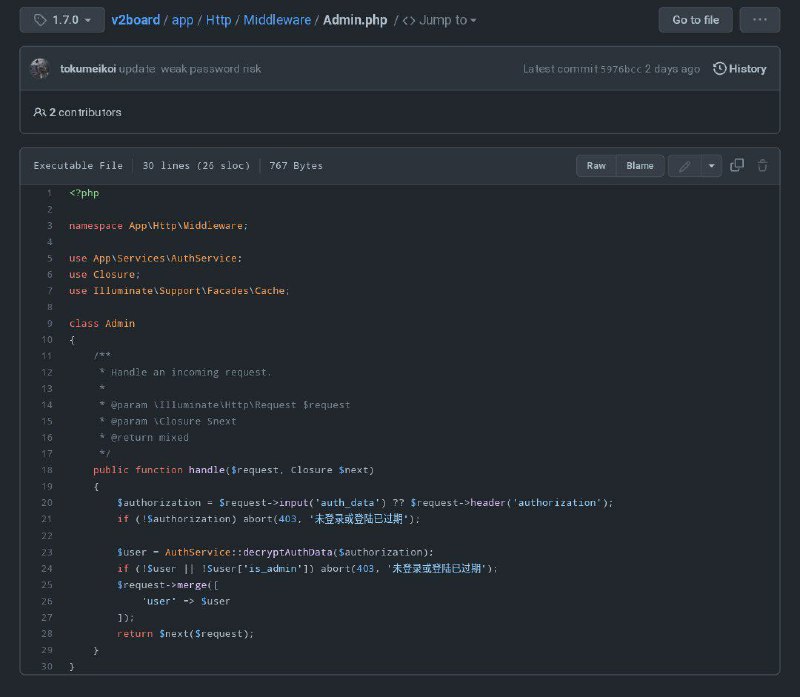Screen dimensions: 800x697
Task: Navigate to v2board repository root
Action: click(136, 20)
